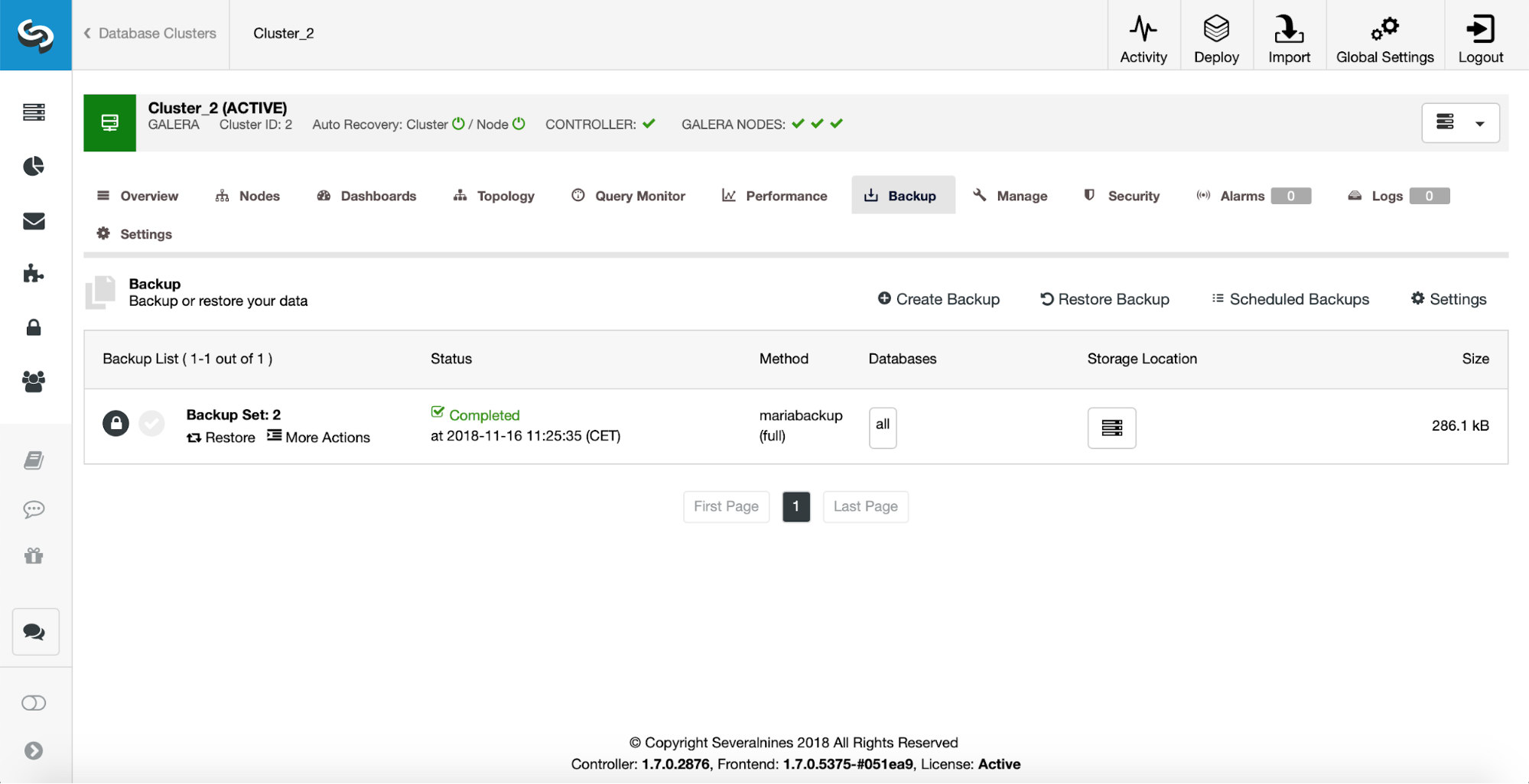
Task: Open the clusters list sidebar icon
Action: coord(34,112)
